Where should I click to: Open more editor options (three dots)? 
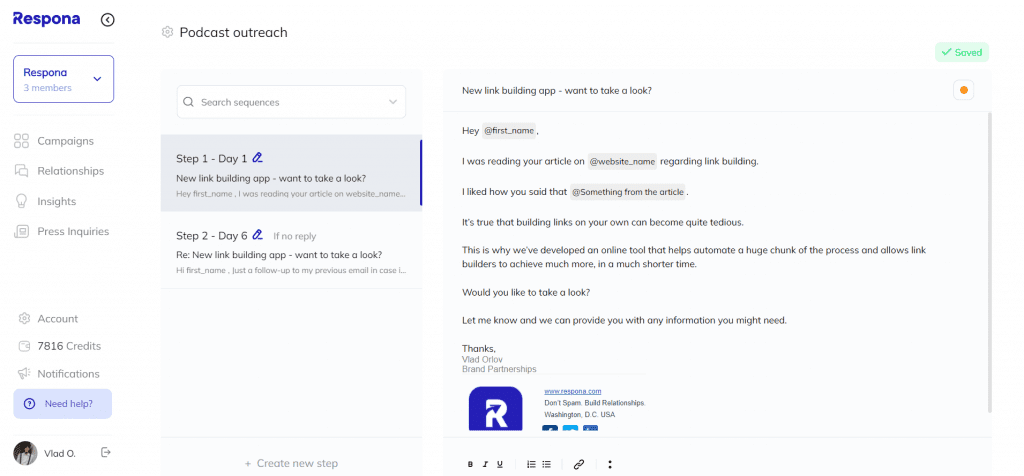610,464
